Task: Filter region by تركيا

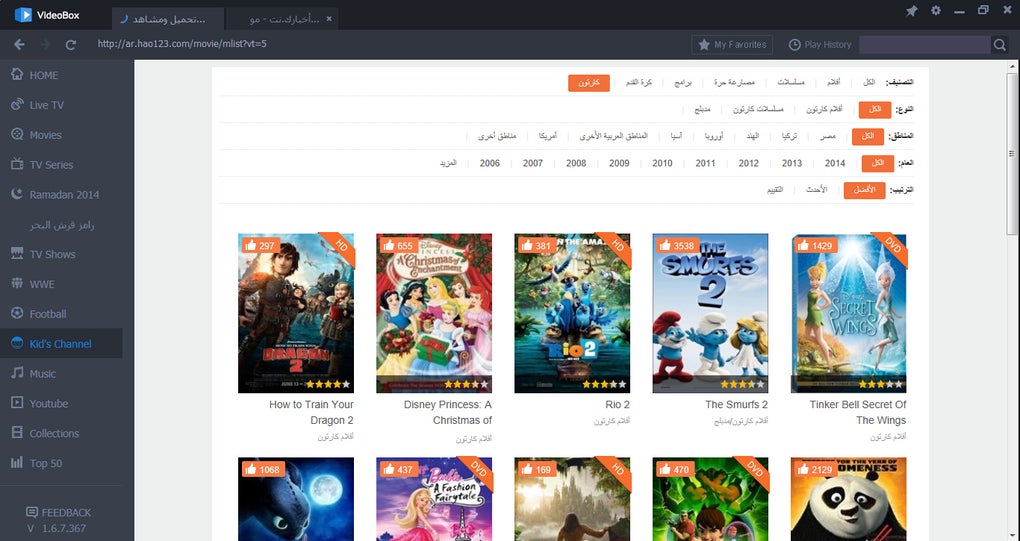Action: coord(790,137)
